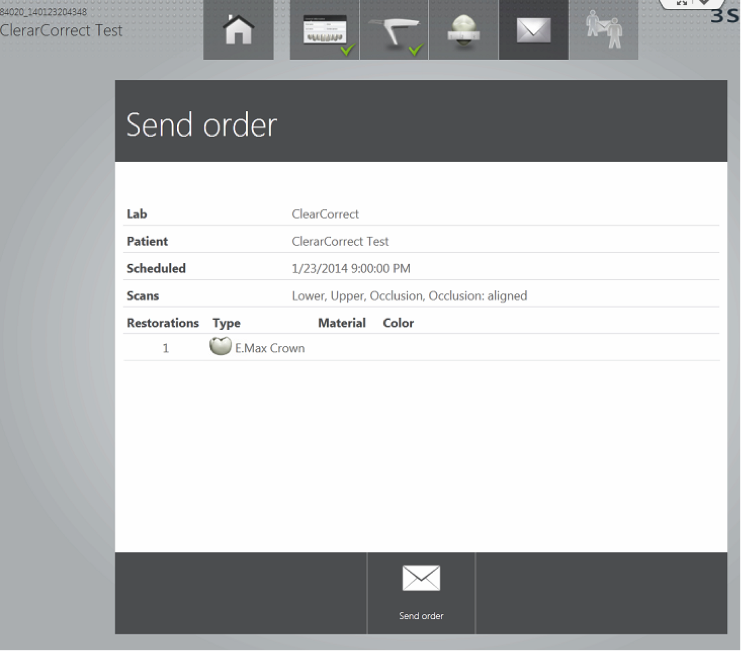Click the Material column header
741x651 pixels.
342,323
